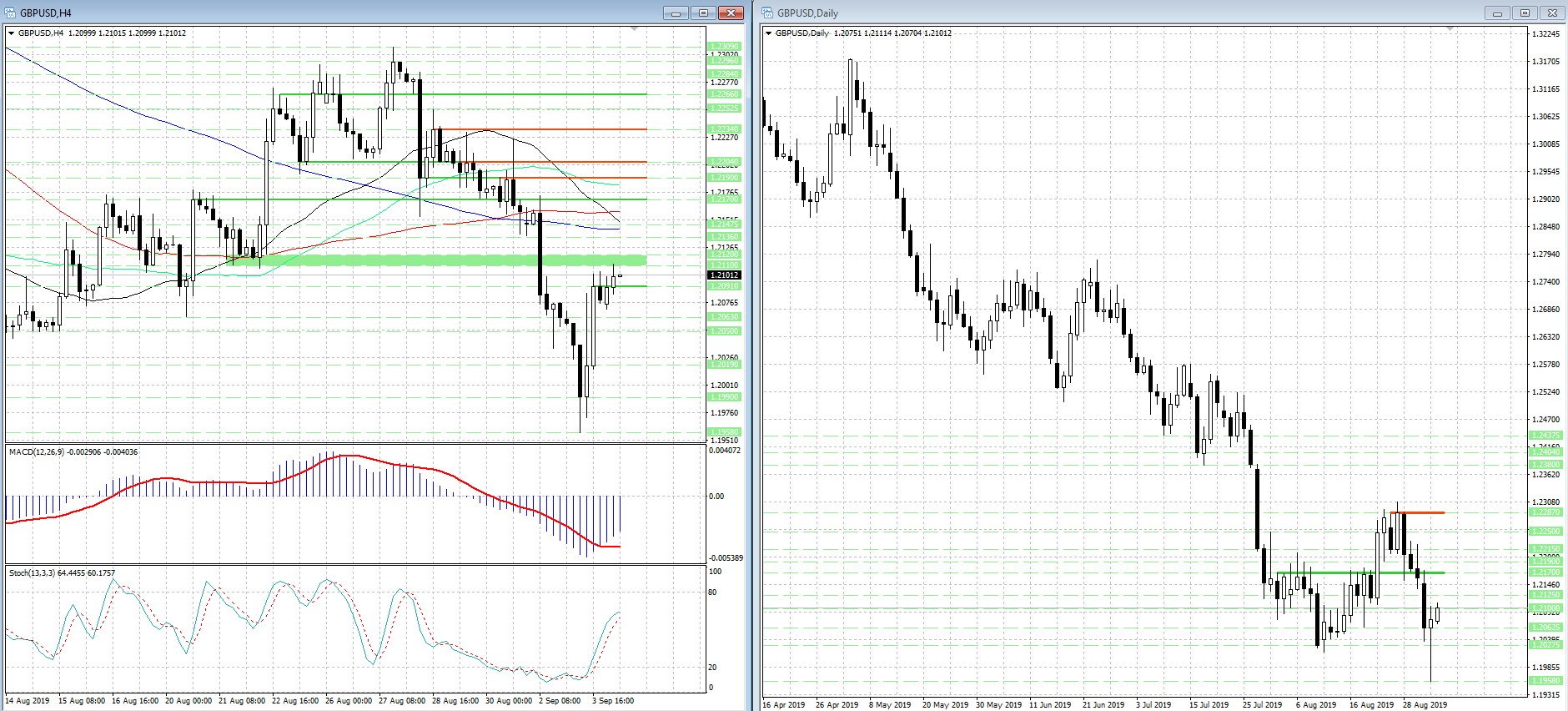
Task: Select the GBPUSD,Daily window title text
Action: point(807,13)
